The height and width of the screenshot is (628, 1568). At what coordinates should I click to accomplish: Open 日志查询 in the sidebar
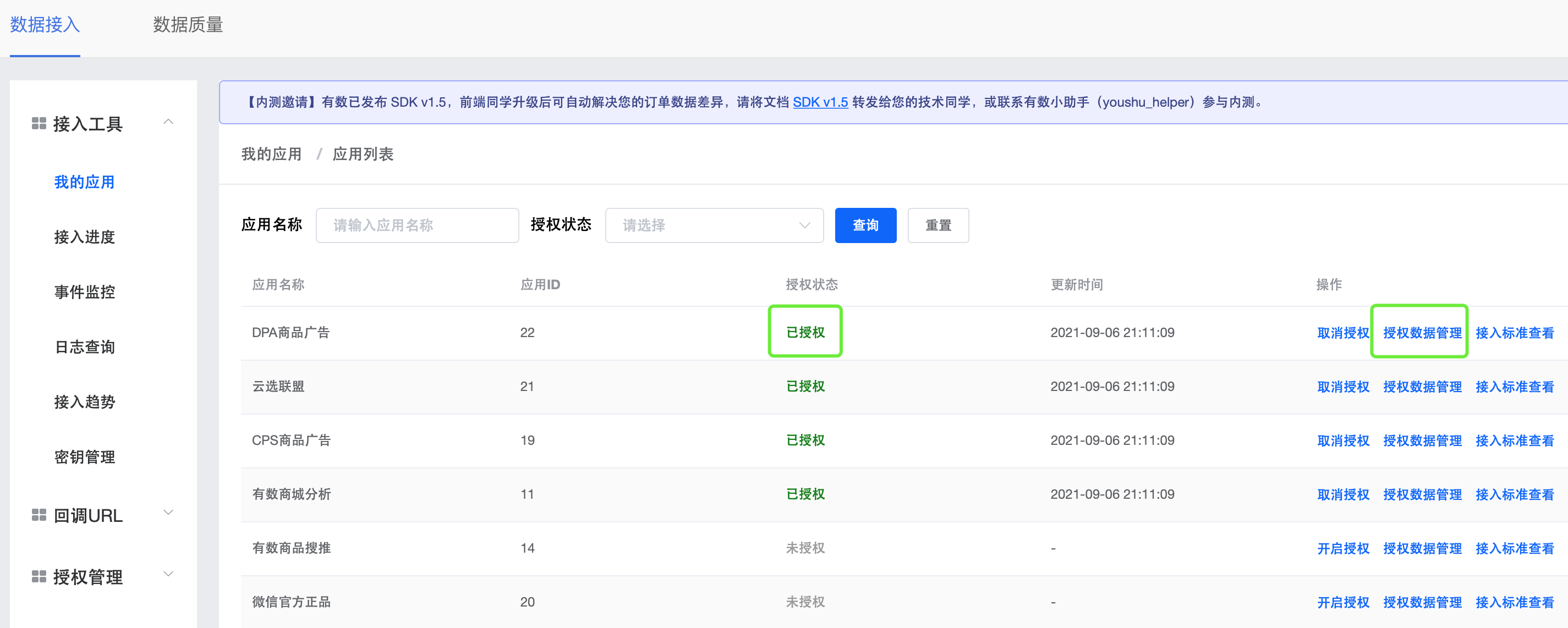click(x=85, y=347)
